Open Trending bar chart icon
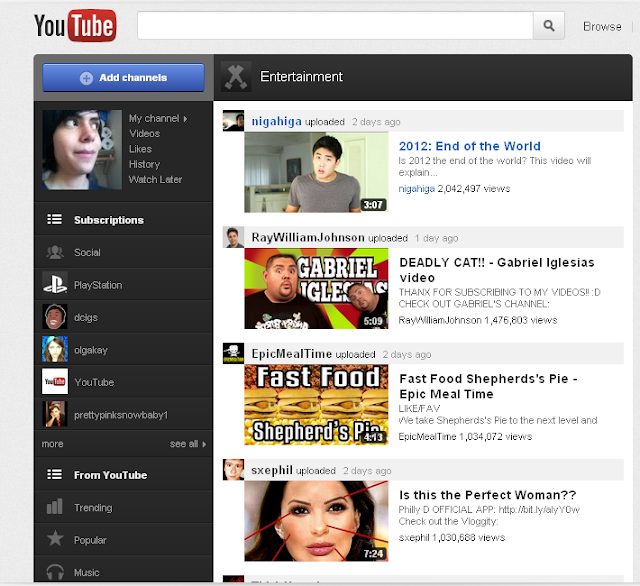This screenshot has height=586, width=640. coord(55,507)
